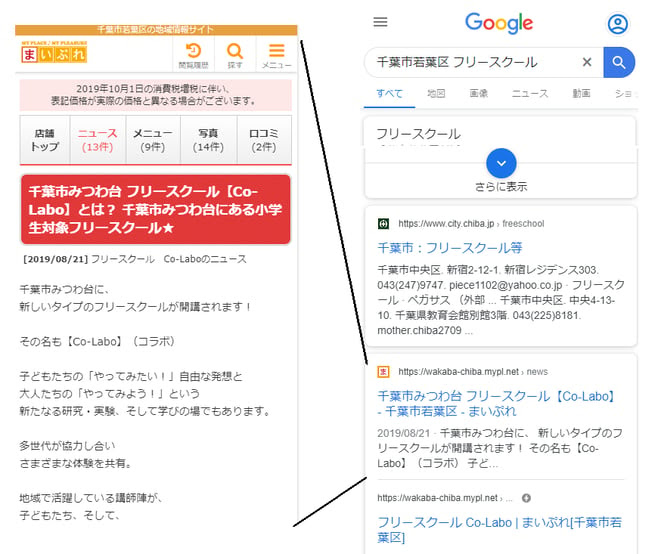The width and height of the screenshot is (658, 554).
Task: Open the 口コミ (2件) tab
Action: (x=264, y=140)
